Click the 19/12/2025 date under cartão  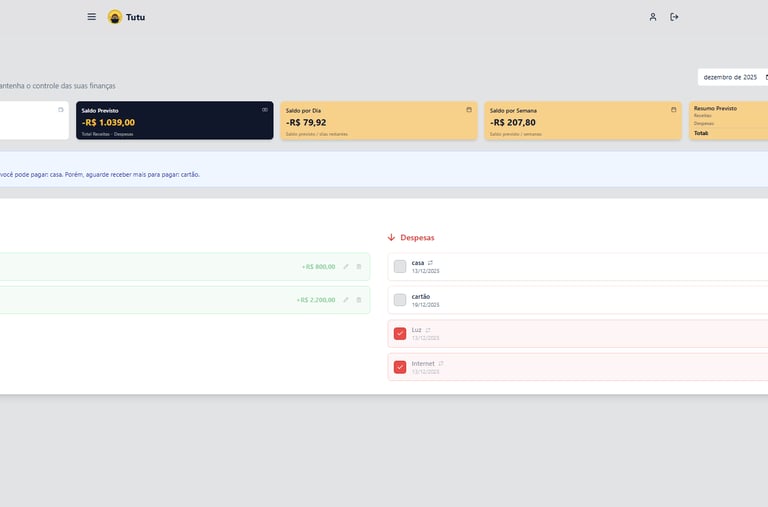(426, 305)
